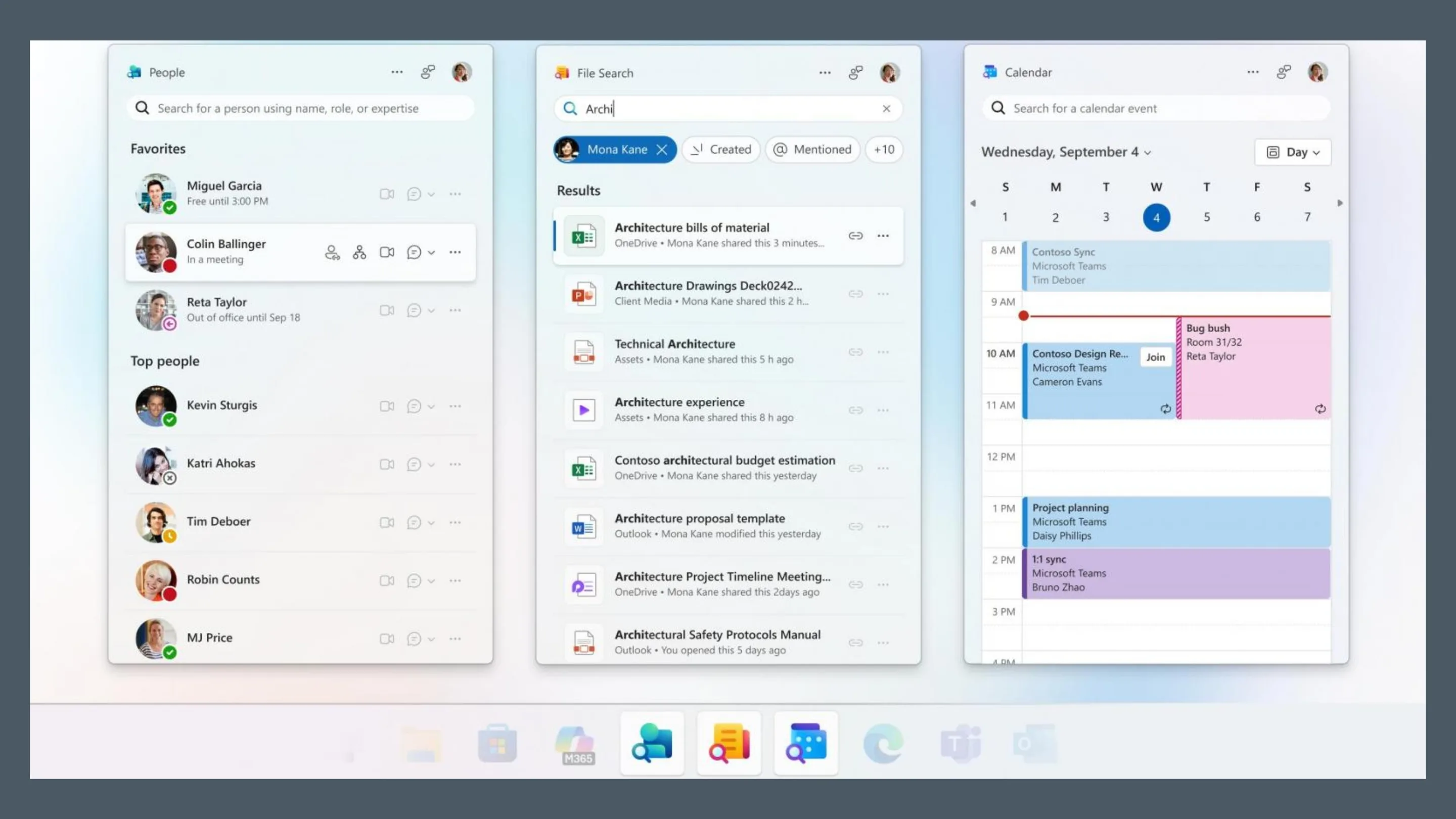Image resolution: width=1456 pixels, height=819 pixels.
Task: Select Friday 6 in the week strip
Action: (x=1256, y=217)
